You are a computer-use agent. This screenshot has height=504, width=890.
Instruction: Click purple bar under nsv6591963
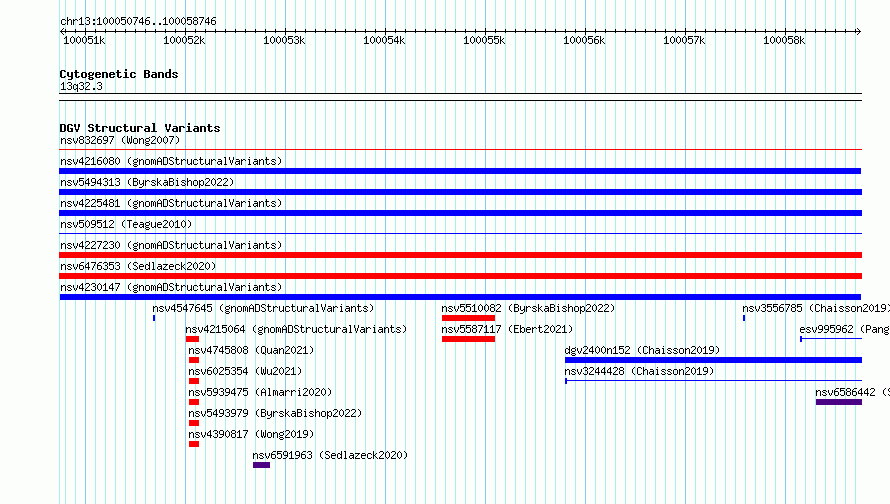(x=262, y=465)
